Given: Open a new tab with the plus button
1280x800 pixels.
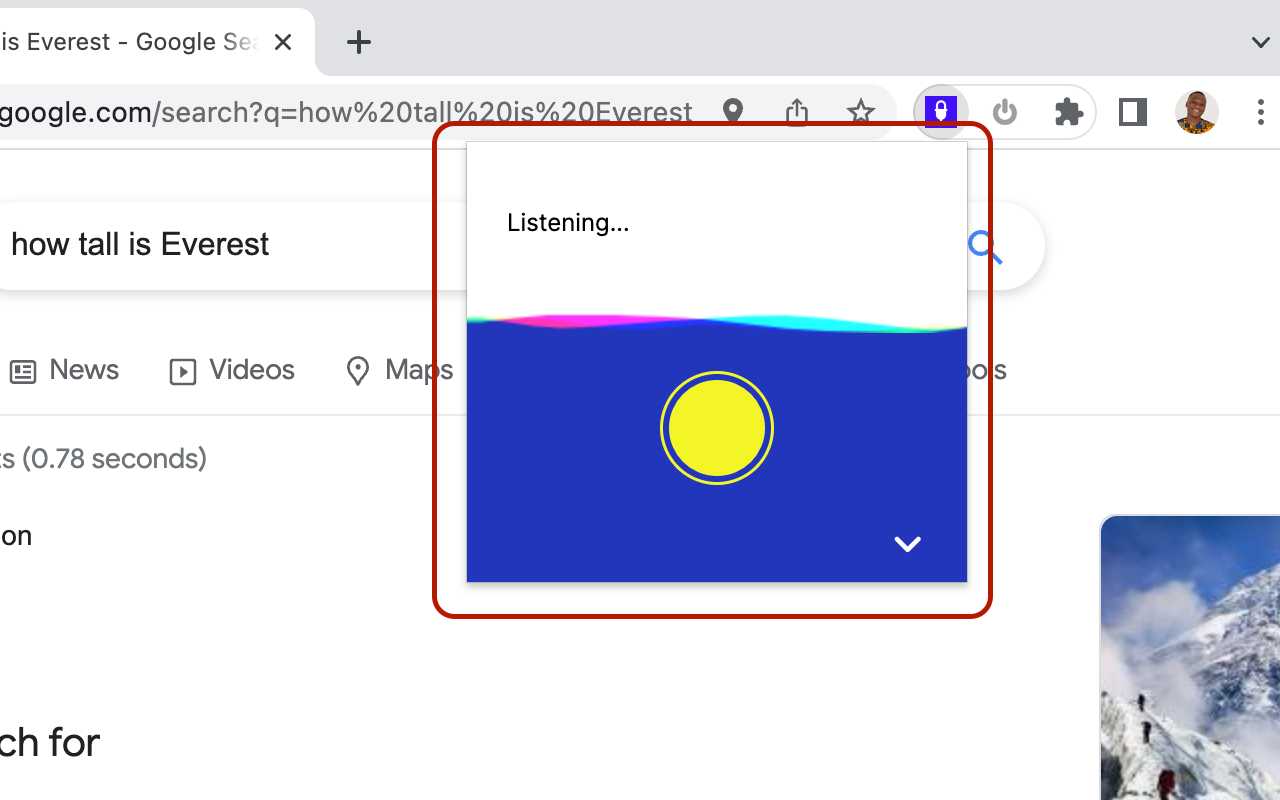Looking at the screenshot, I should (x=358, y=42).
